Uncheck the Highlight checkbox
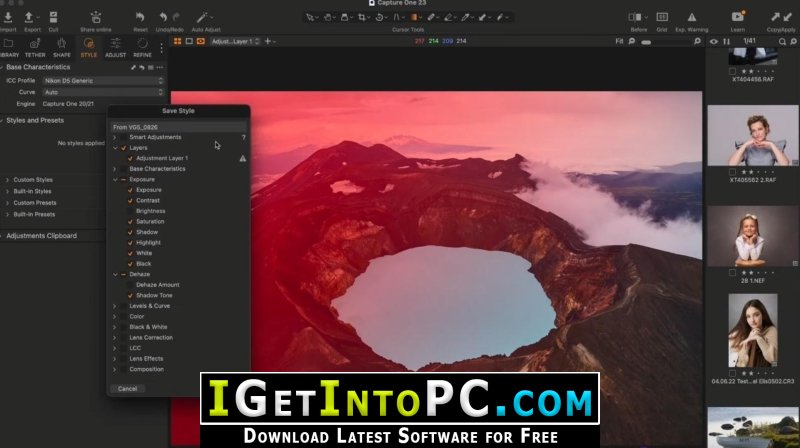 [x=130, y=243]
